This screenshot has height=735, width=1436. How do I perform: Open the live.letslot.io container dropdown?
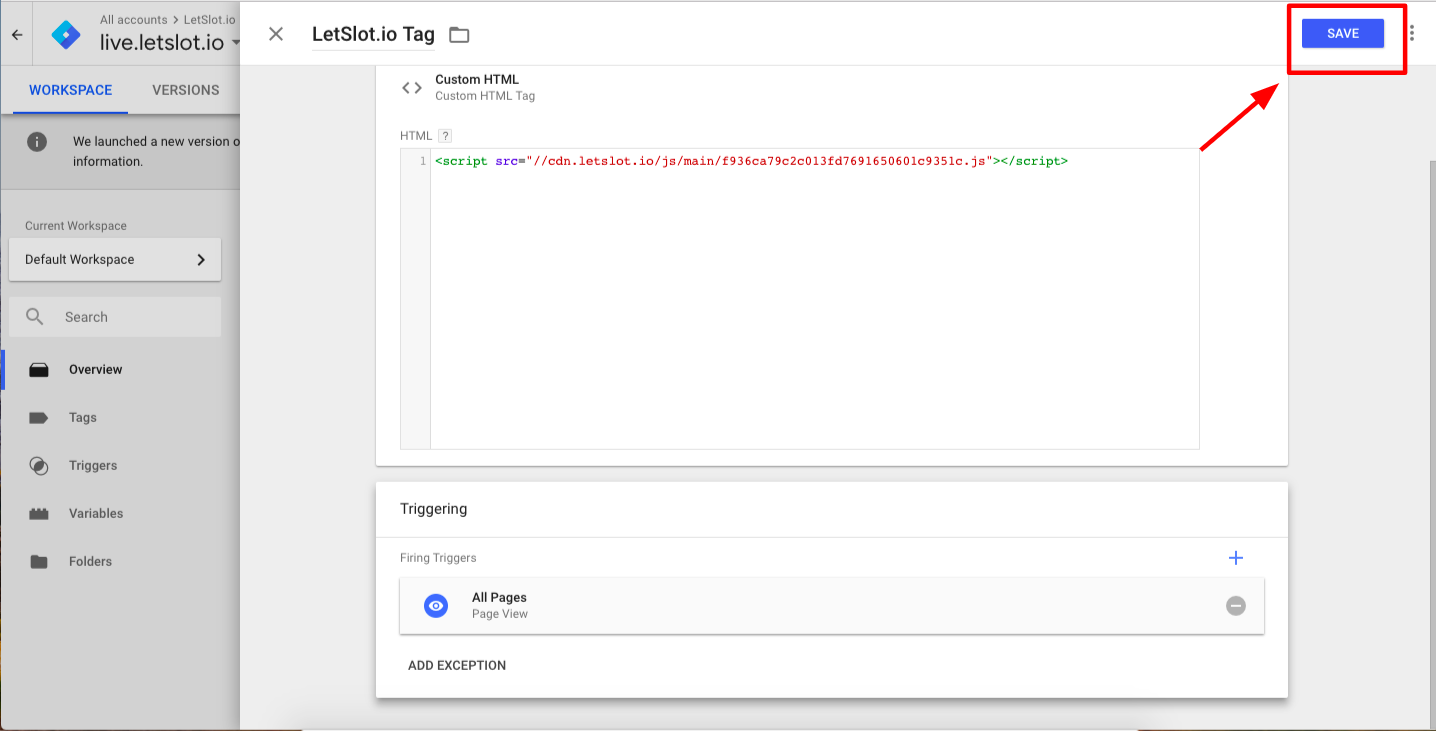(170, 43)
